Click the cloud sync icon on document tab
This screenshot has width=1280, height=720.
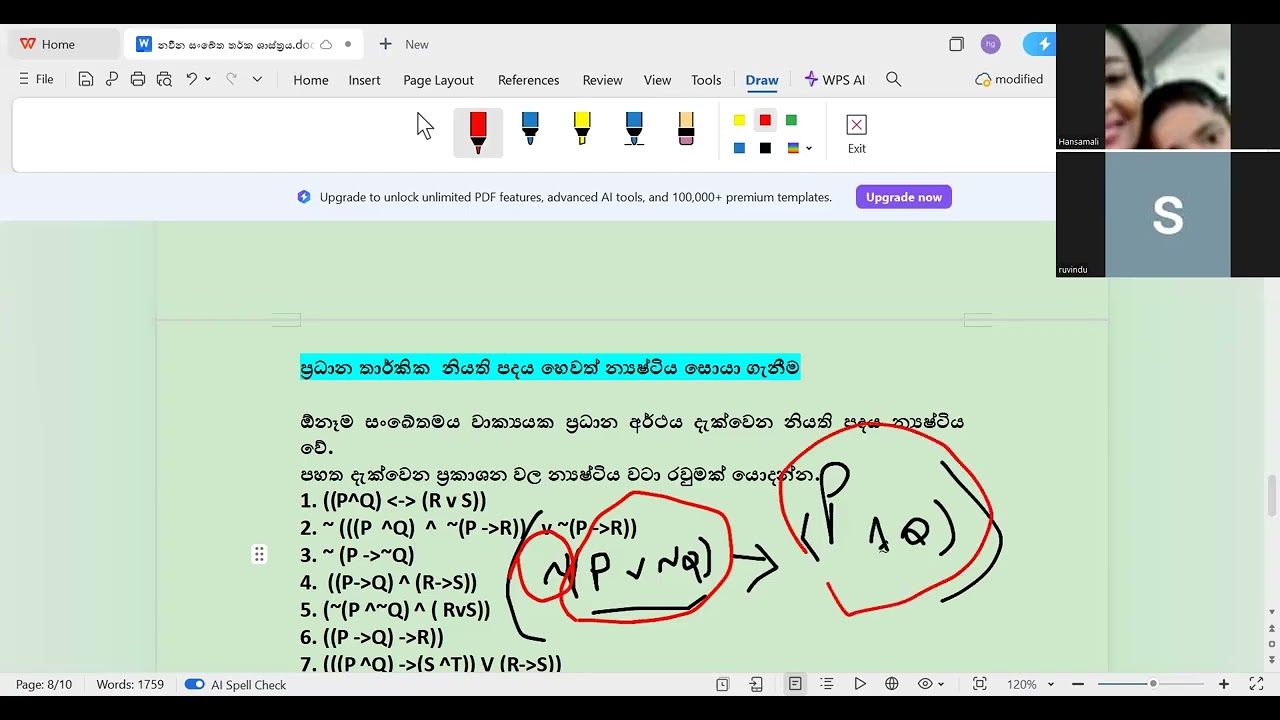[x=326, y=44]
